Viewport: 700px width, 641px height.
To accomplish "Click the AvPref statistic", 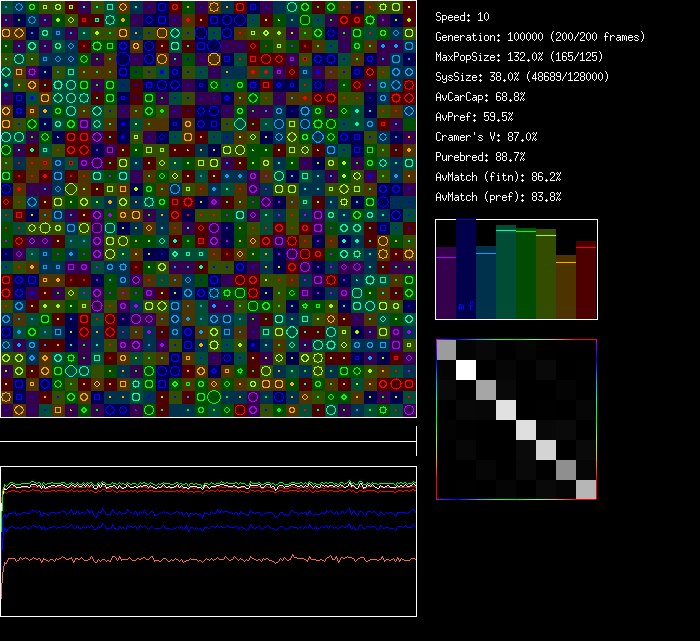I will [x=474, y=117].
